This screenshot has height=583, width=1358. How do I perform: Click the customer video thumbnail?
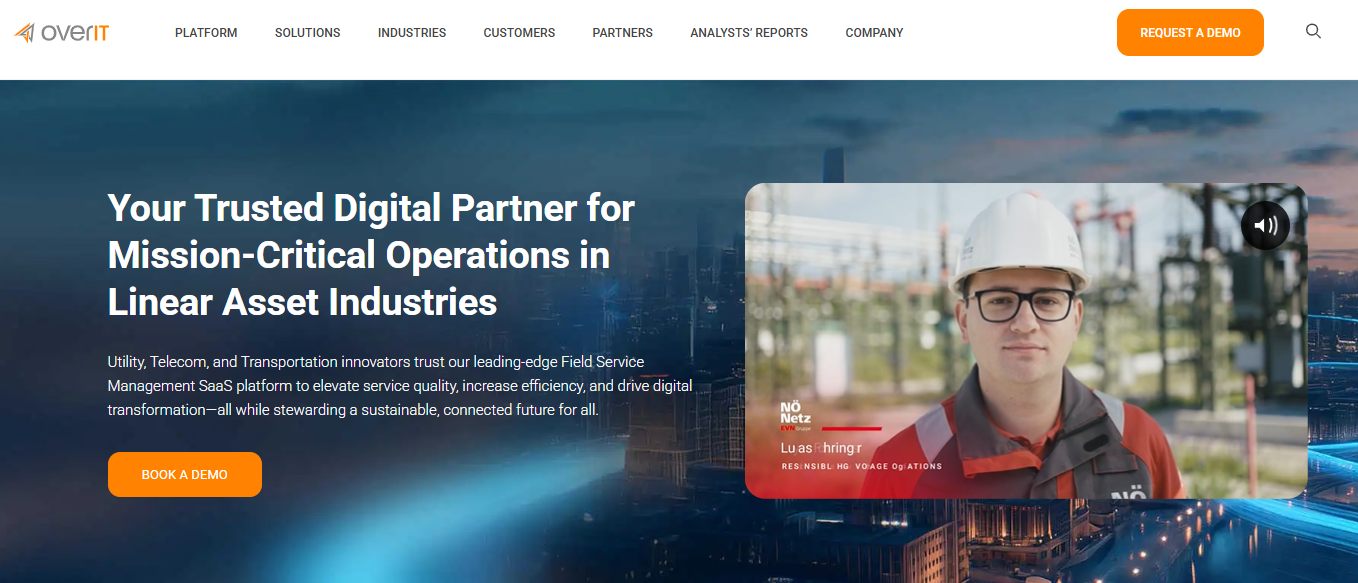coord(1026,341)
